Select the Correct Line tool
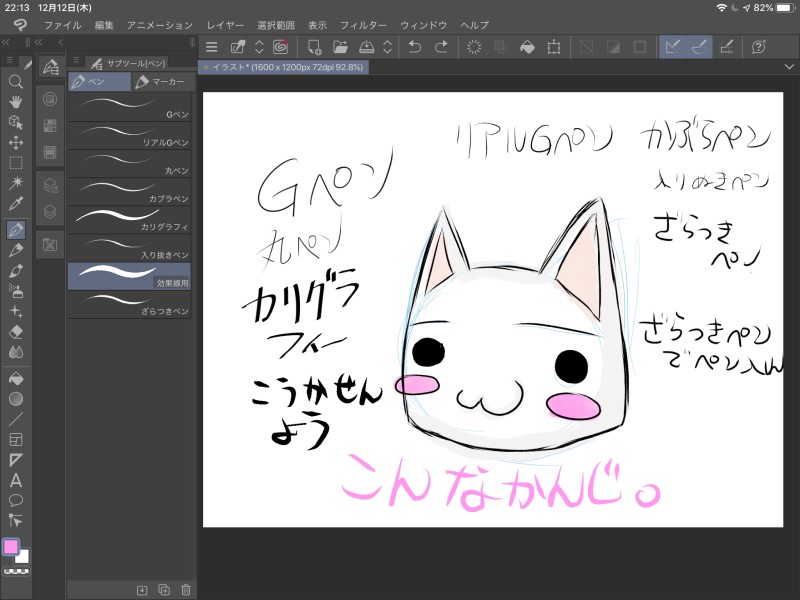800x600 pixels. coord(16,520)
